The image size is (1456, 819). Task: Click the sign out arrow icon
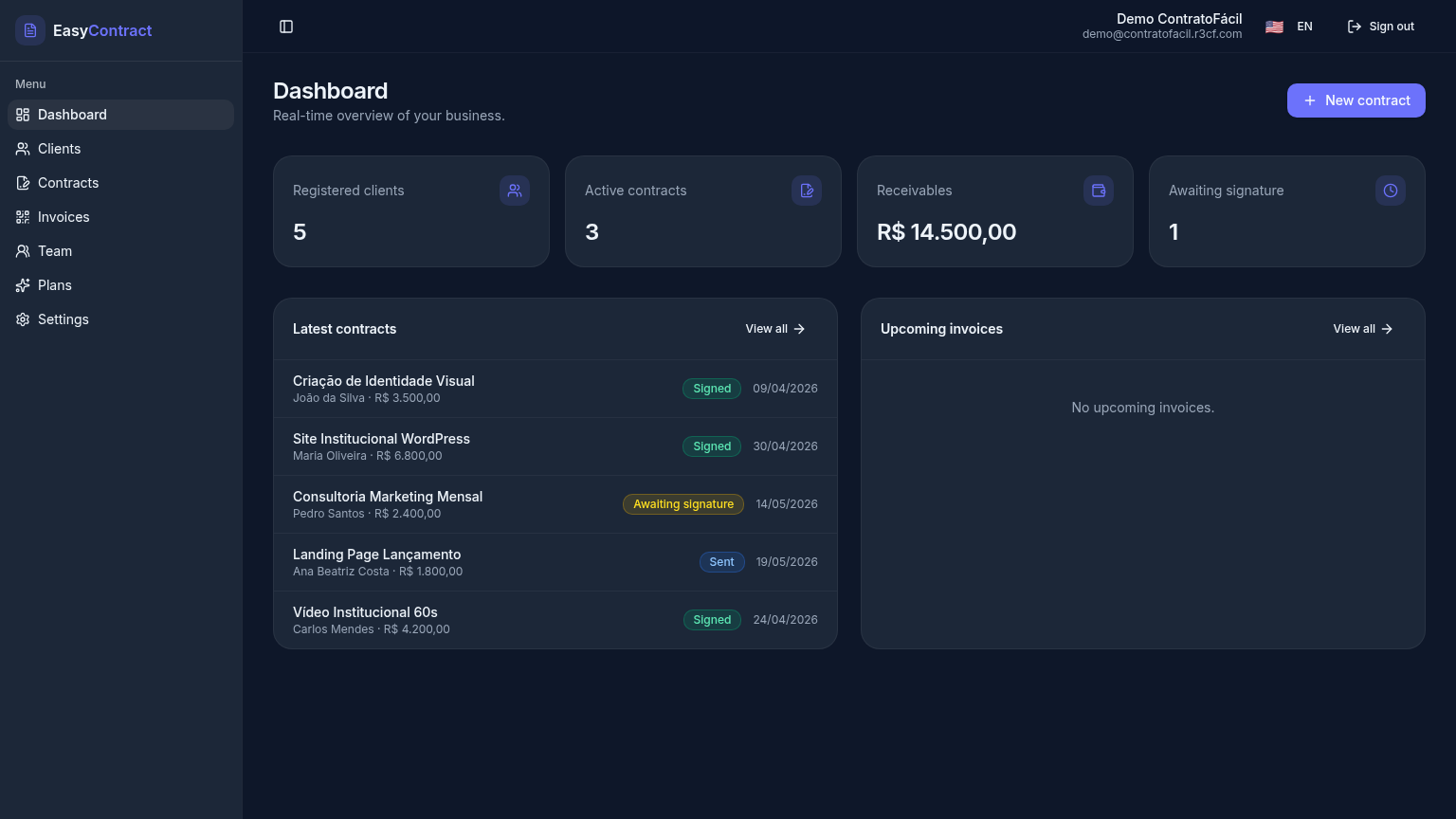tap(1355, 27)
